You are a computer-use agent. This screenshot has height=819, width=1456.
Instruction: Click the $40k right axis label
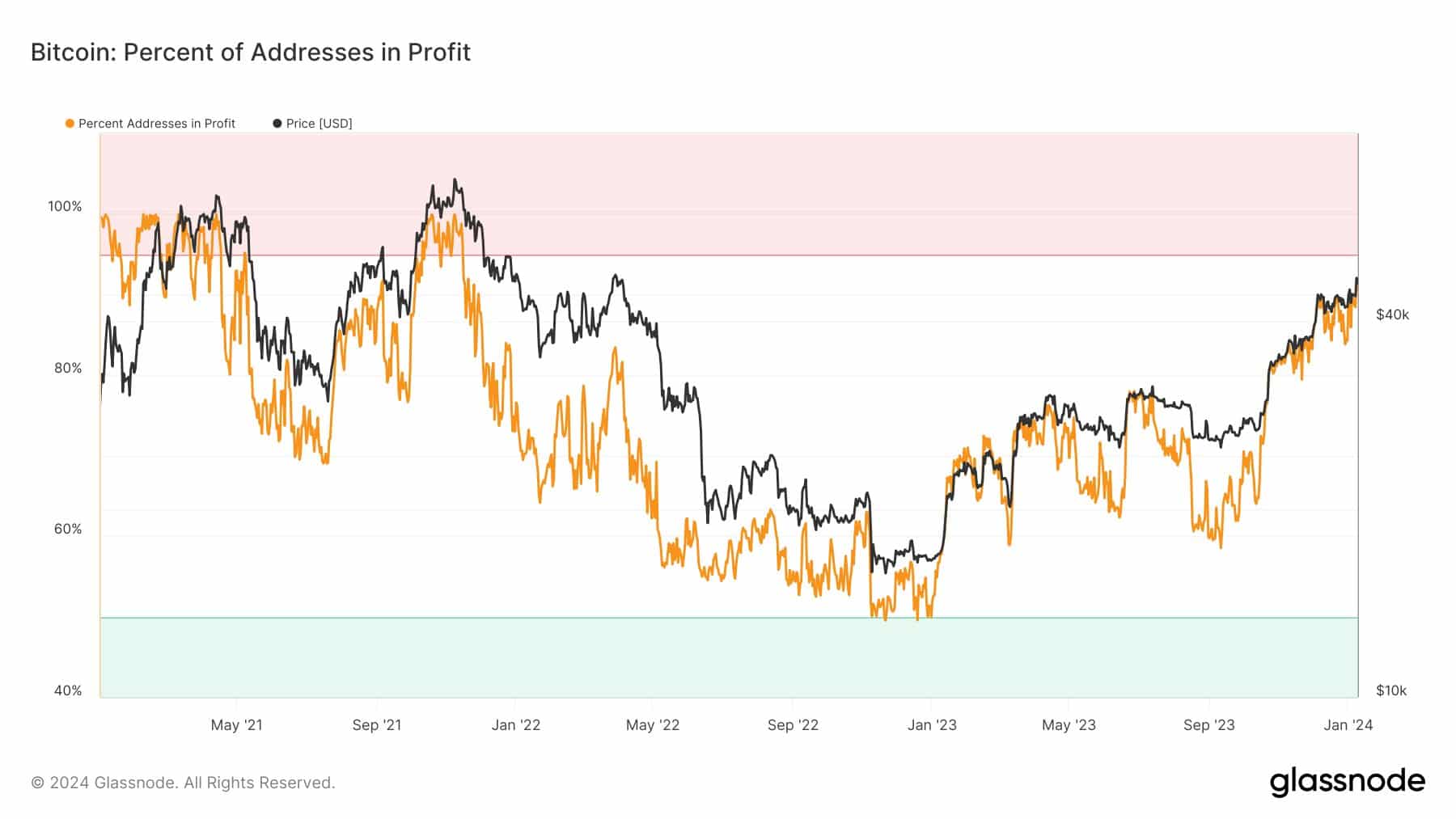[1392, 315]
